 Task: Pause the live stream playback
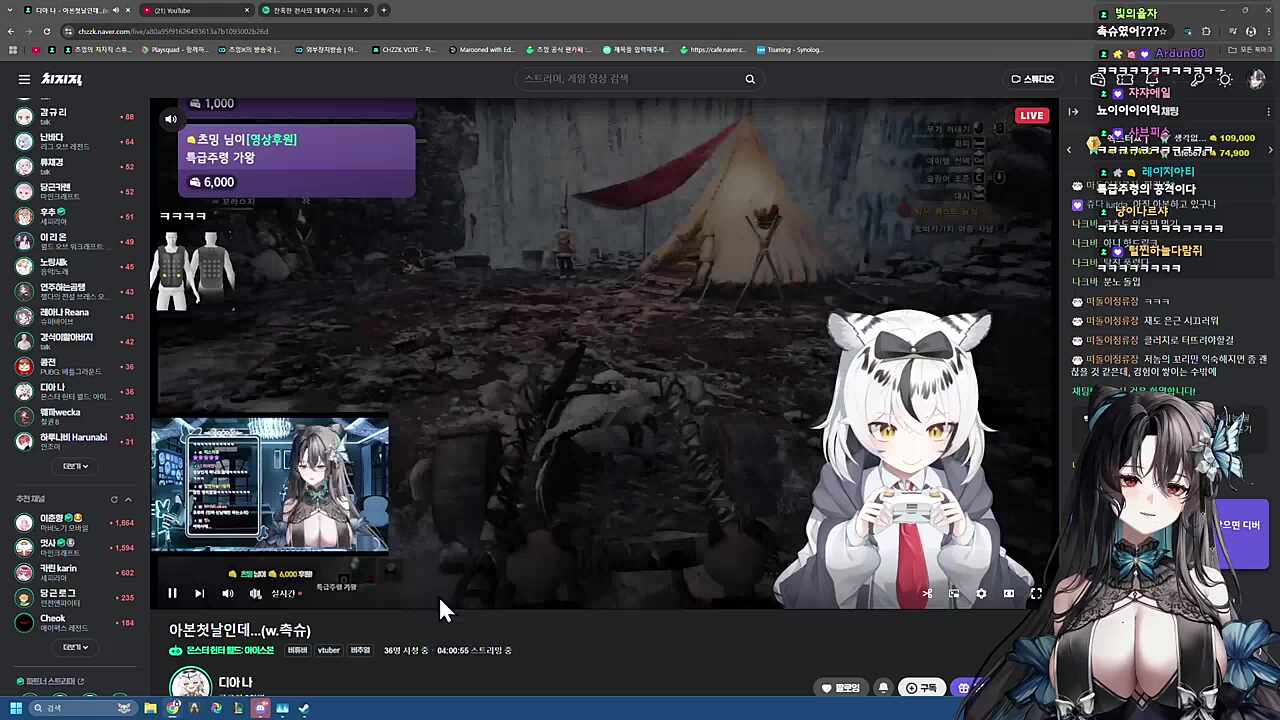[172, 593]
